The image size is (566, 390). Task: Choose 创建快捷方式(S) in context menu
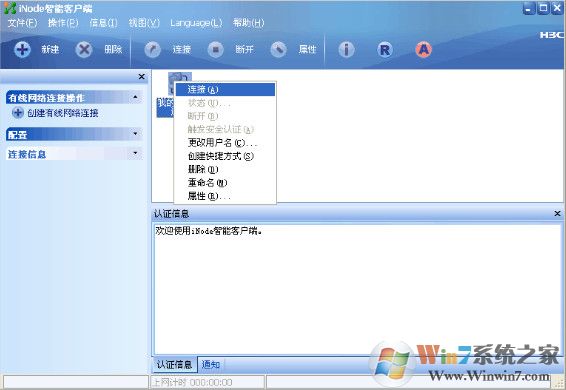(225, 156)
